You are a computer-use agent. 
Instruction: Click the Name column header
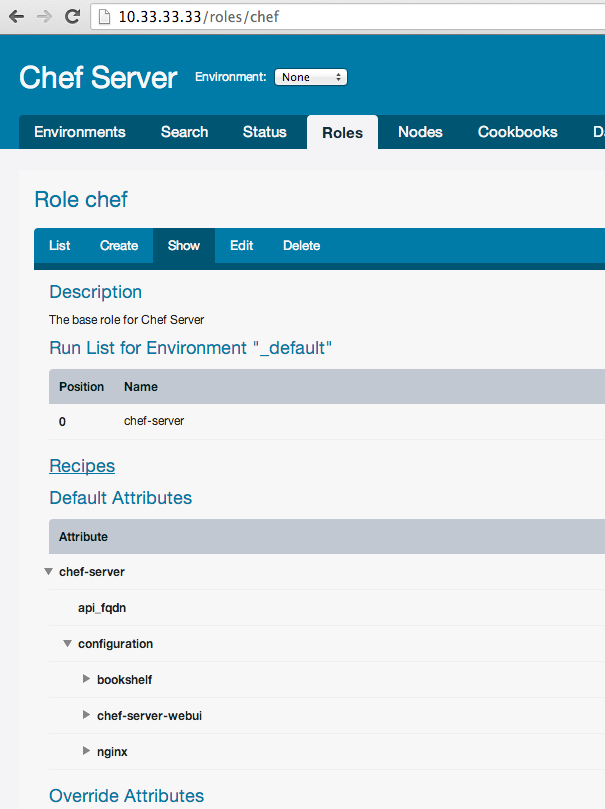(141, 387)
